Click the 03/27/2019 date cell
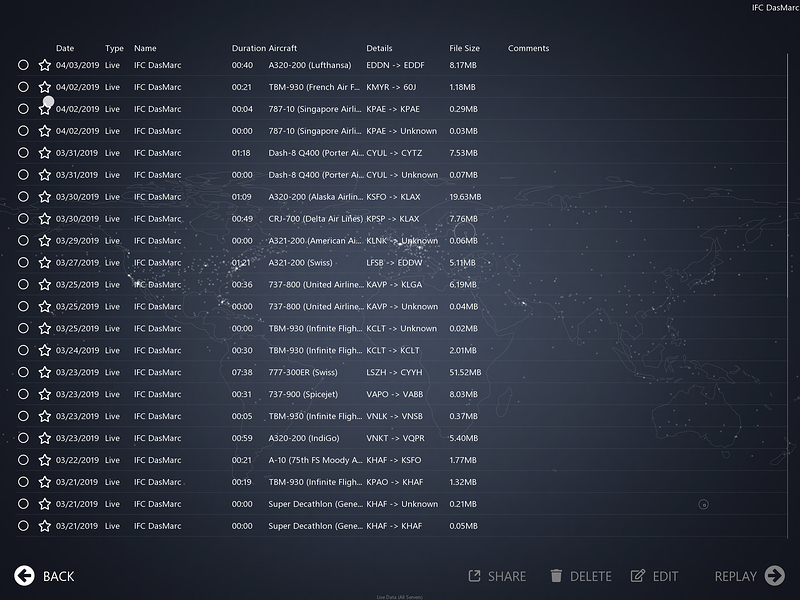Image resolution: width=800 pixels, height=600 pixels. [77, 263]
